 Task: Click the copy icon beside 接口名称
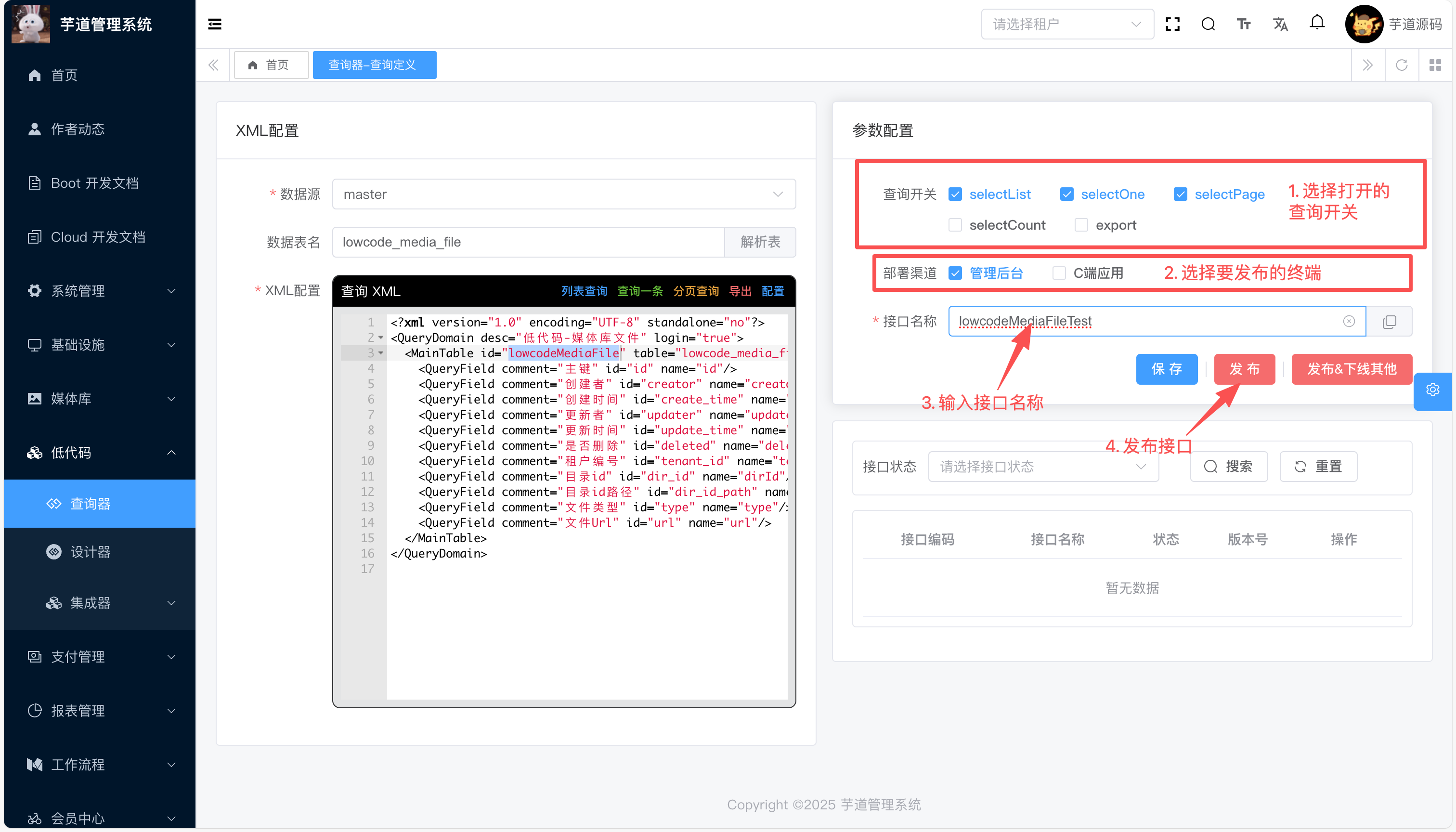(x=1389, y=322)
